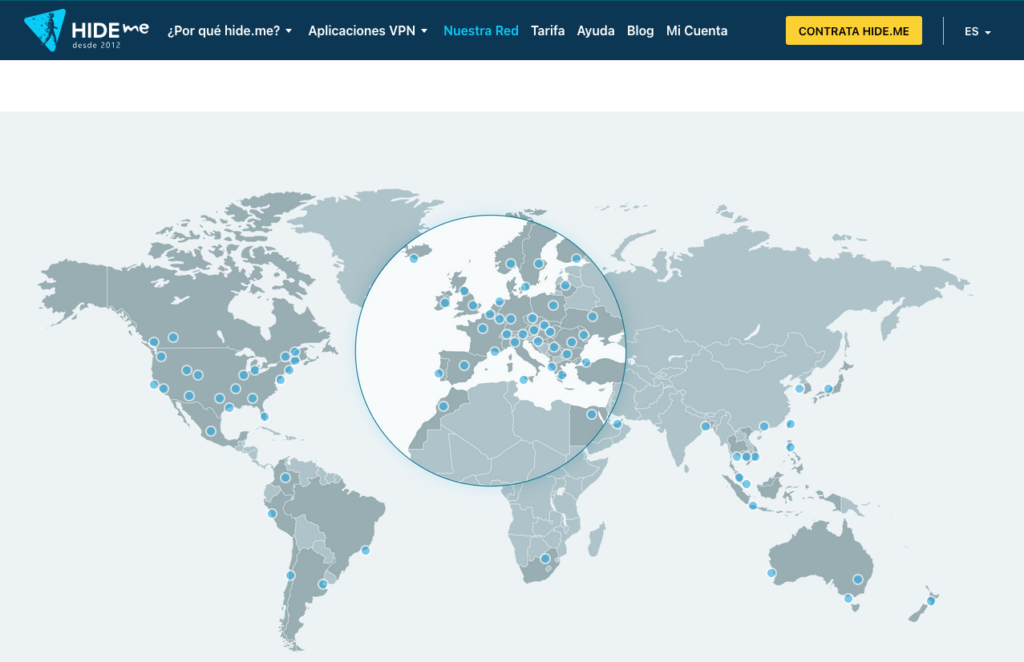Click the CONTRATA HIDE.ME button
Viewport: 1024px width, 662px height.
pyautogui.click(x=853, y=30)
